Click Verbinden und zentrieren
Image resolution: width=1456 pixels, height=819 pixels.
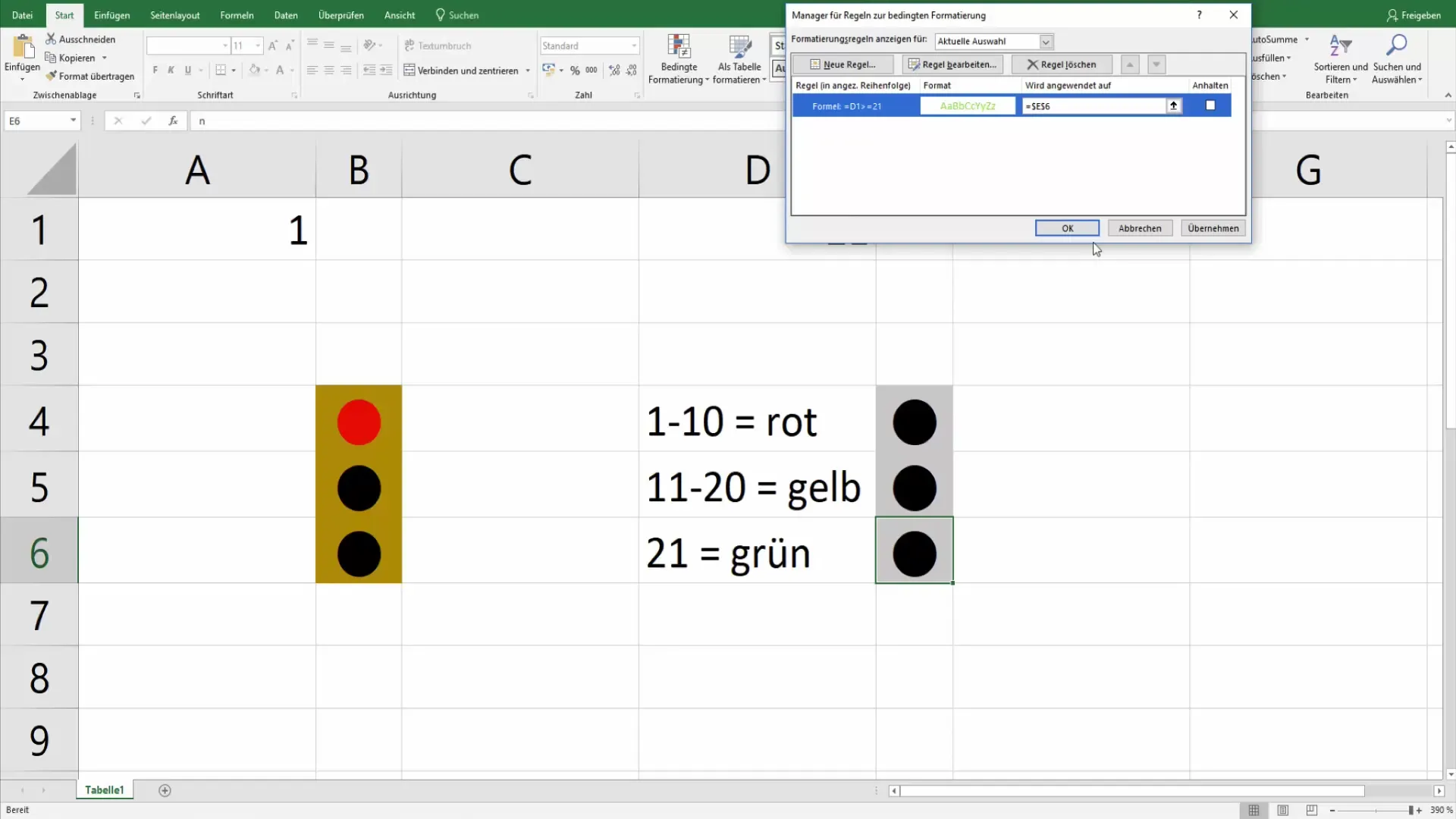[461, 70]
